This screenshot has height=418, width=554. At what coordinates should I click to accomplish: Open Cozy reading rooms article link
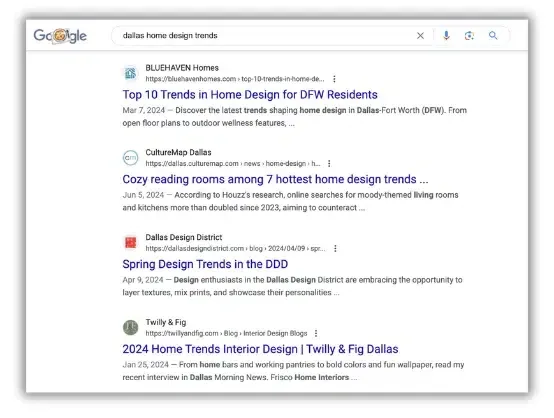pos(275,179)
